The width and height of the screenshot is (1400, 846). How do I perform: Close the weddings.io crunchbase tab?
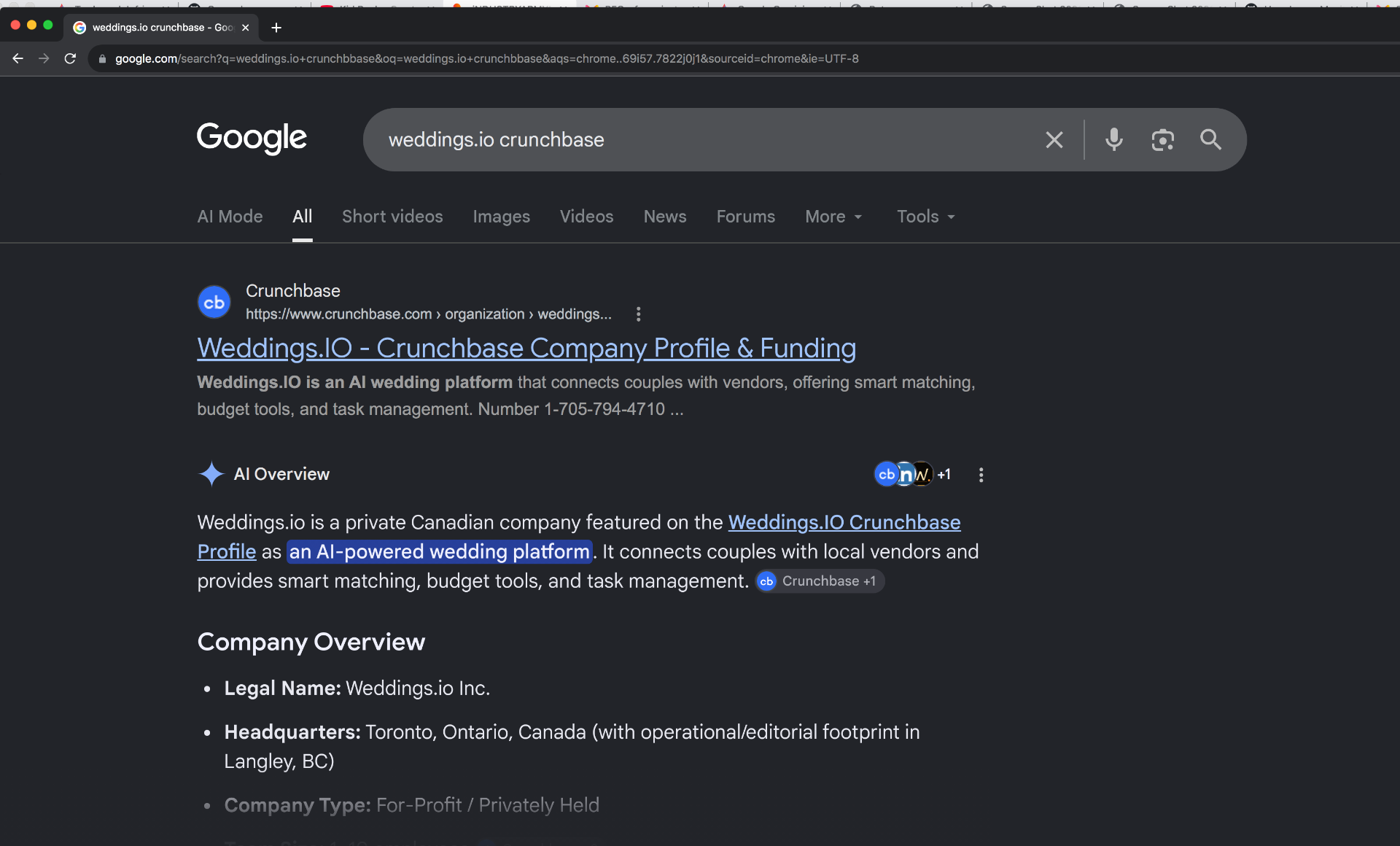[246, 28]
